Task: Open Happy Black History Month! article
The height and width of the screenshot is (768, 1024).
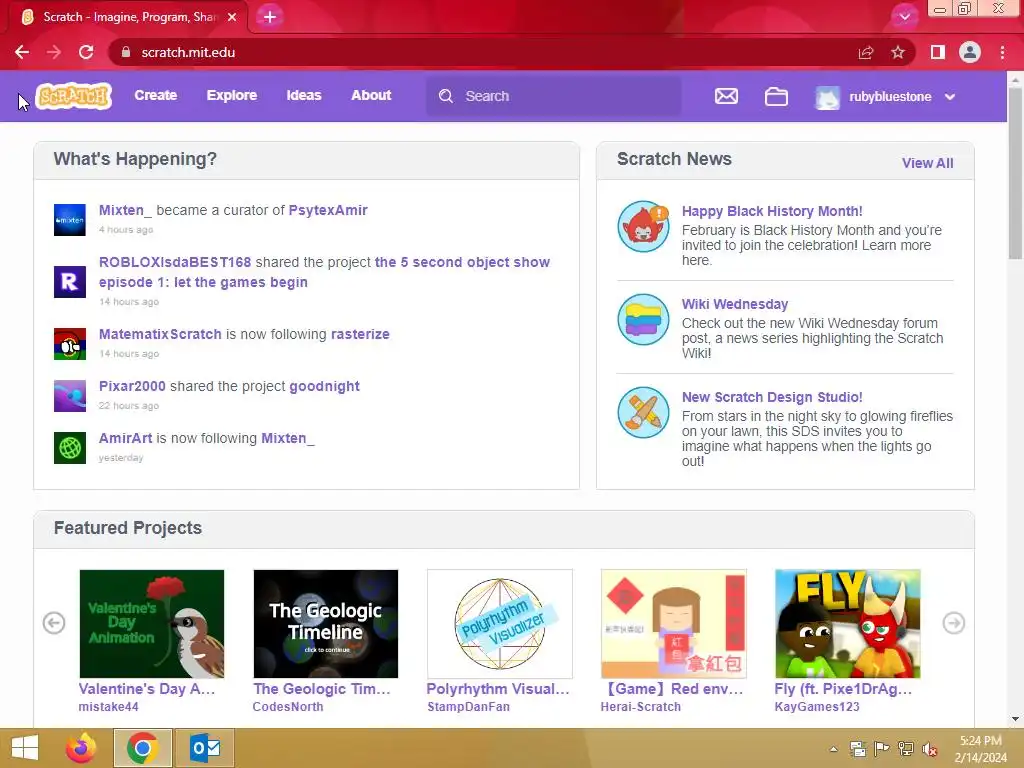Action: coord(772,211)
